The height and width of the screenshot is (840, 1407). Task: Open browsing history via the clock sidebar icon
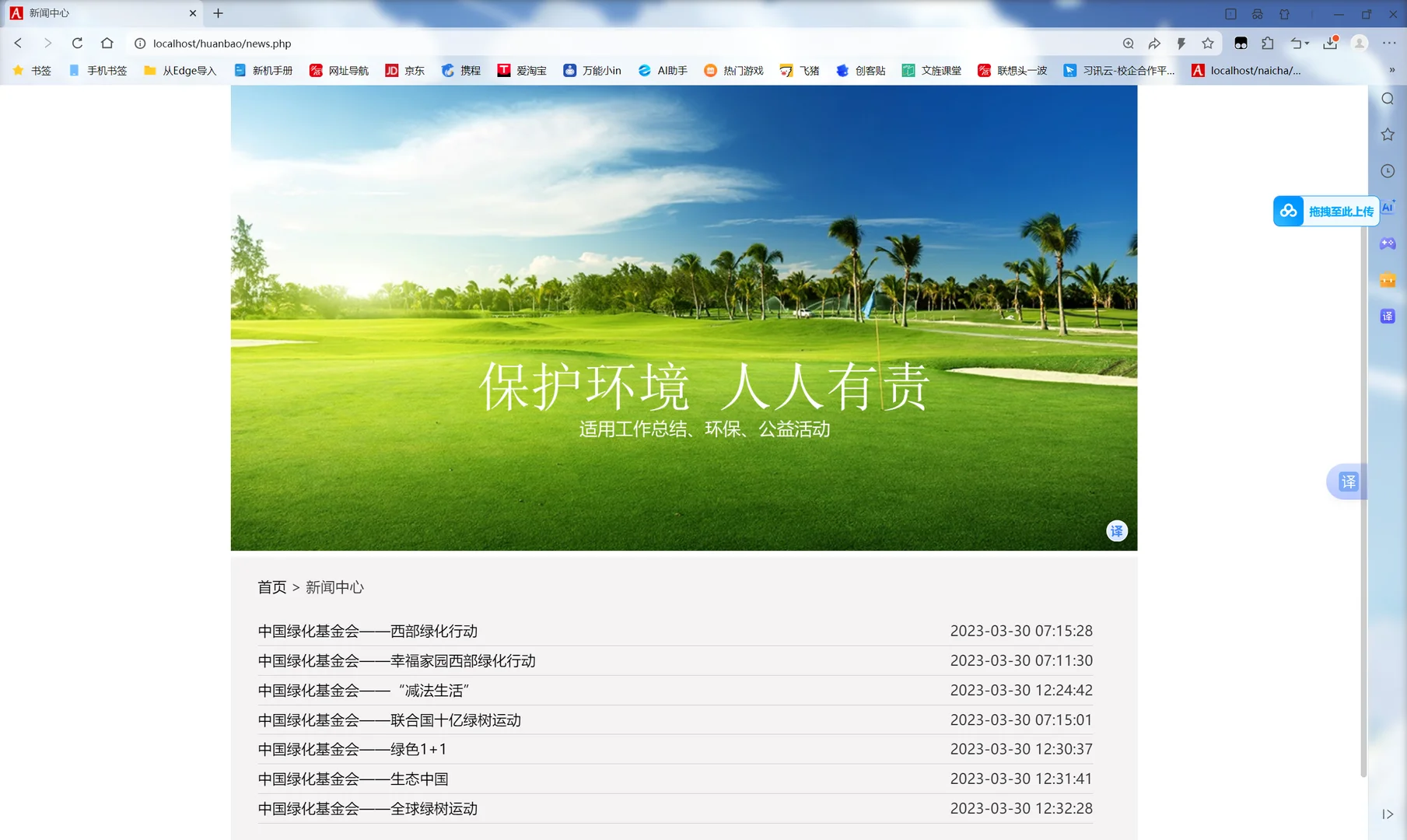1388,170
